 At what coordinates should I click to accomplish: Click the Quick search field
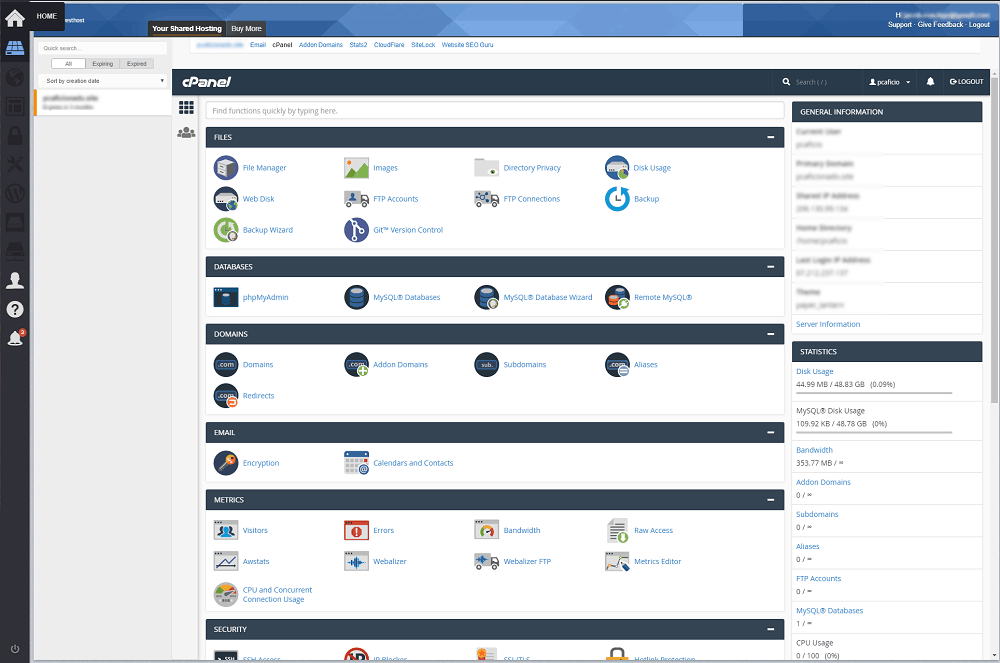coord(103,48)
